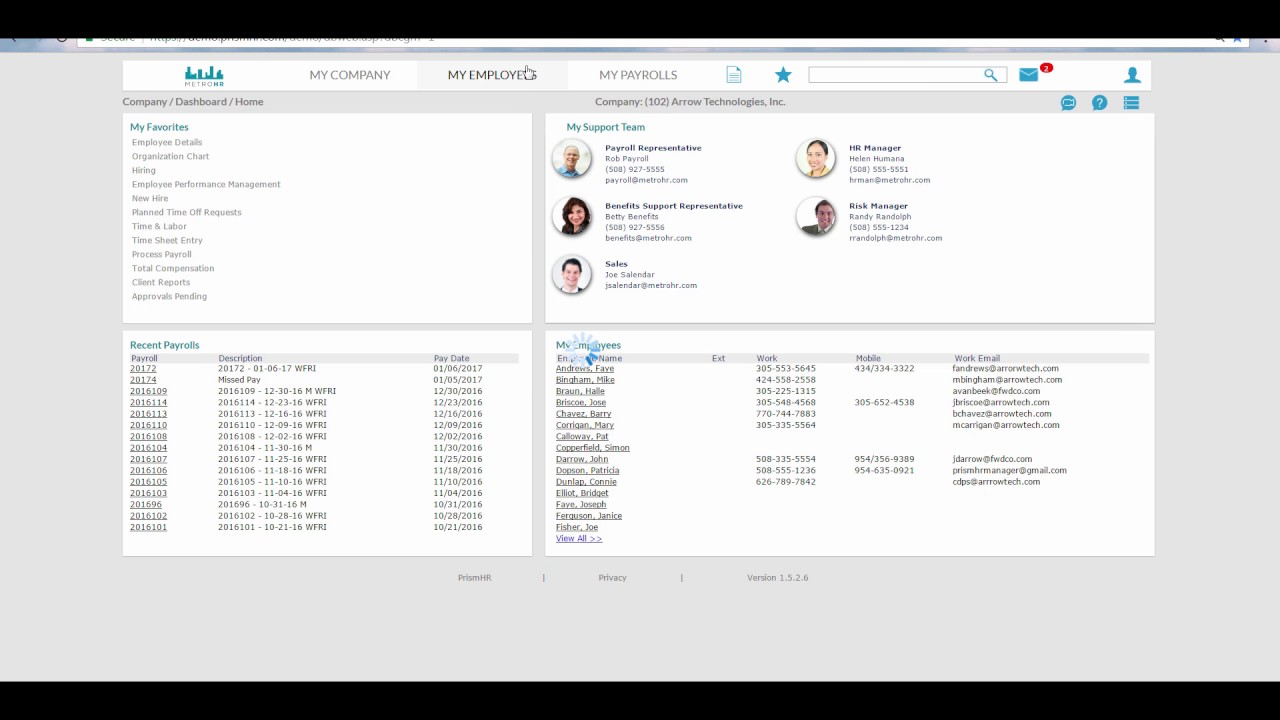
Task: Click the Privacy footer link
Action: tap(612, 578)
